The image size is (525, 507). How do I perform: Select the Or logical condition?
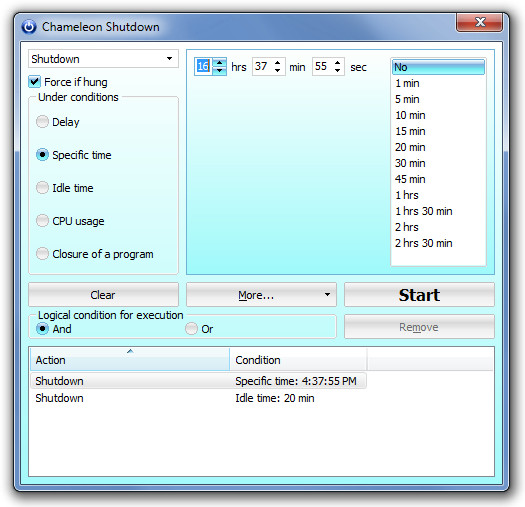(191, 329)
